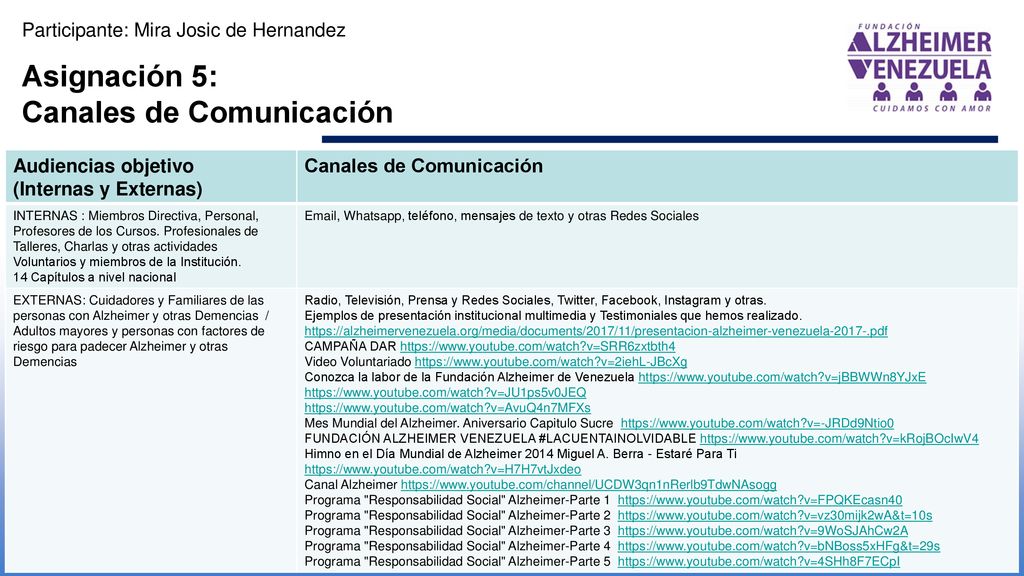Image resolution: width=1024 pixels, height=576 pixels.
Task: Open the youtube link ending AvuQ4n7MFXs
Action: 447,408
